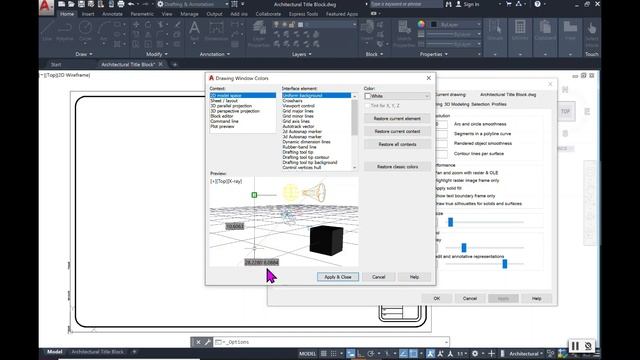Open the Architectural units dropdown in status bar
The height and width of the screenshot is (360, 640).
(526, 353)
